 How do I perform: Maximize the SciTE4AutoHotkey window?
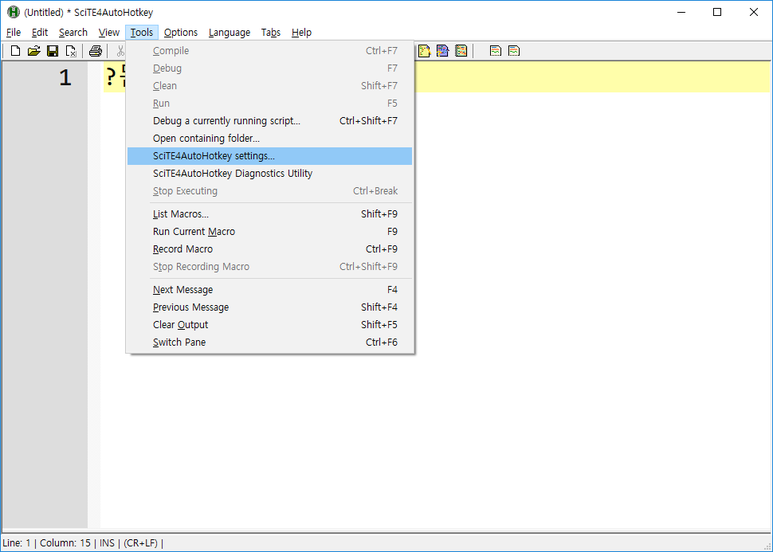[x=717, y=12]
